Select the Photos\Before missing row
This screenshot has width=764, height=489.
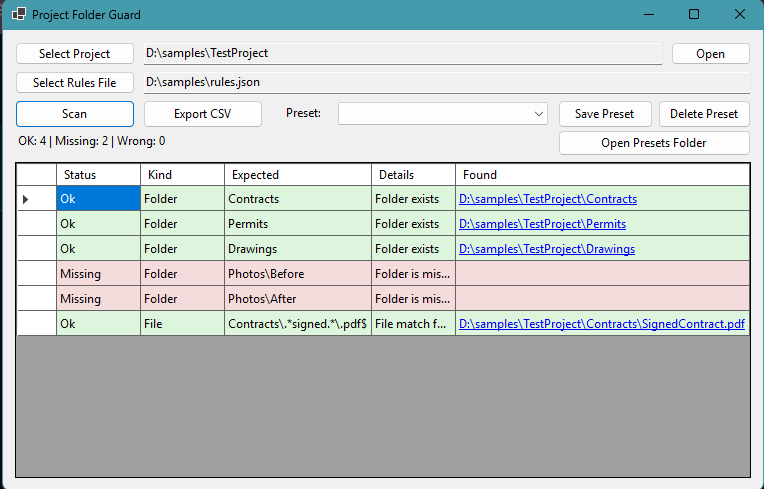point(265,274)
